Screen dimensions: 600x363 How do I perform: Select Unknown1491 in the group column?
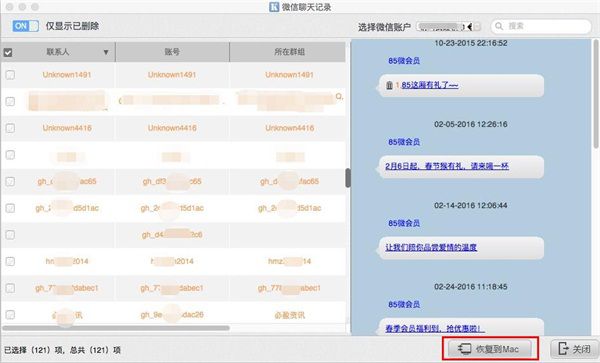coord(289,75)
